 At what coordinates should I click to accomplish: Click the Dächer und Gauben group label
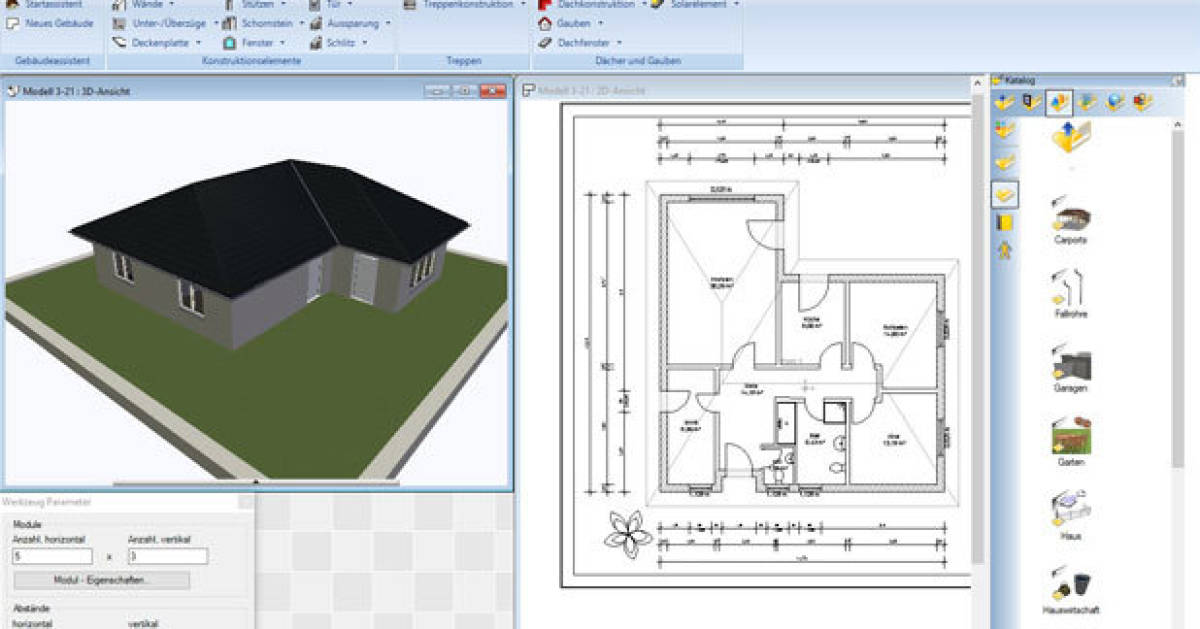click(637, 61)
